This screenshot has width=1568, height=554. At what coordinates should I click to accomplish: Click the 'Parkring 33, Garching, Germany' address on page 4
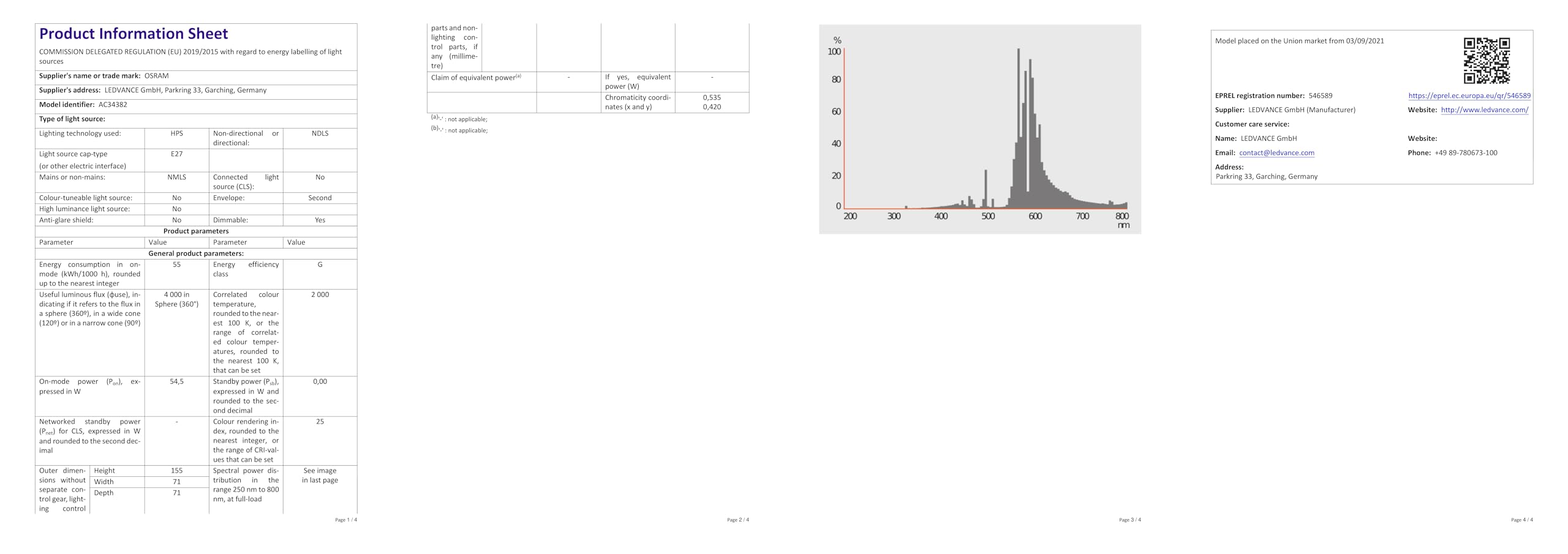coord(1267,177)
